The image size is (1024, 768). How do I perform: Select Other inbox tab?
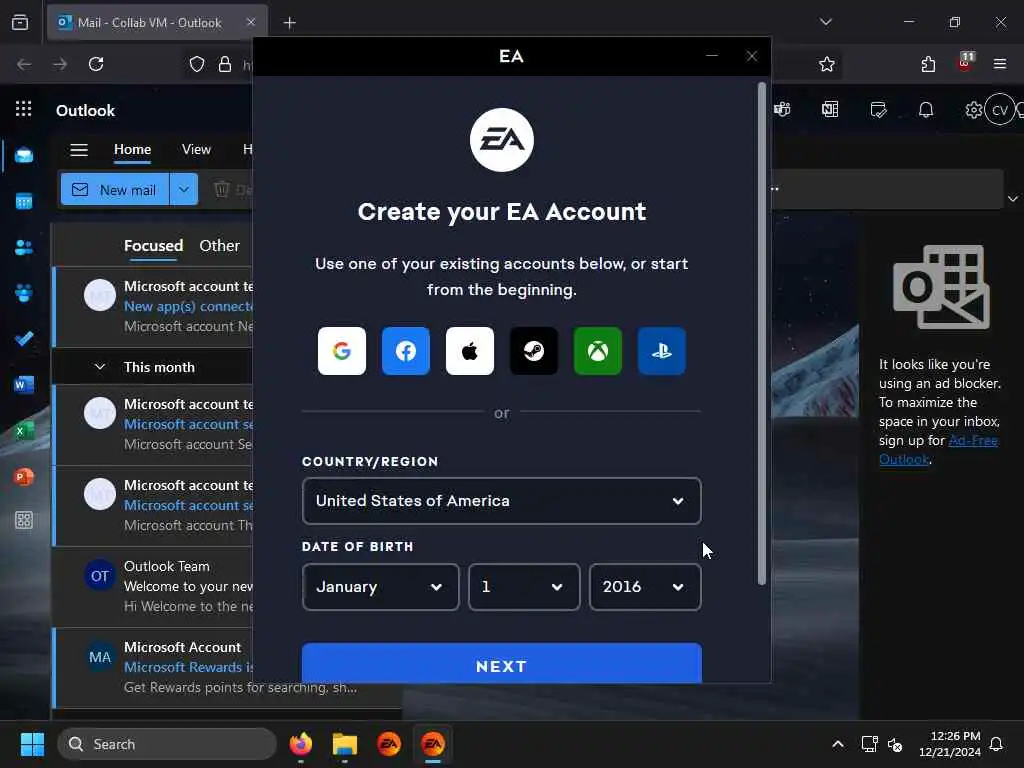[x=219, y=246]
